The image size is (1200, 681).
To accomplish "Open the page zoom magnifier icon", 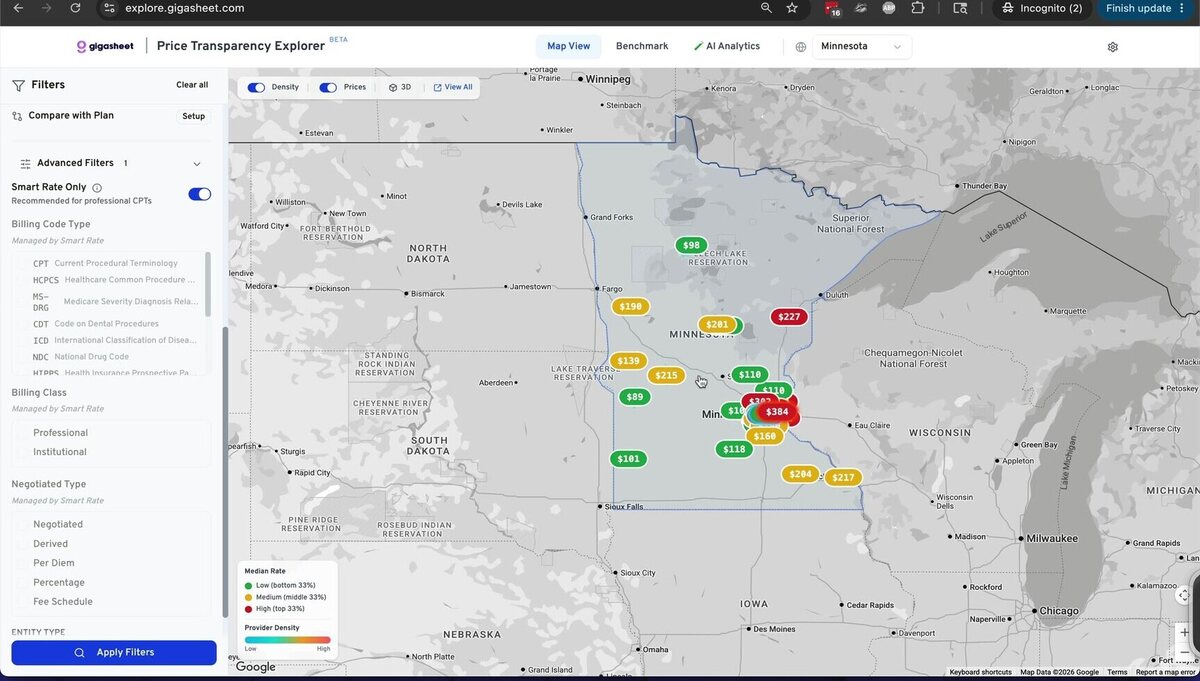I will (766, 8).
